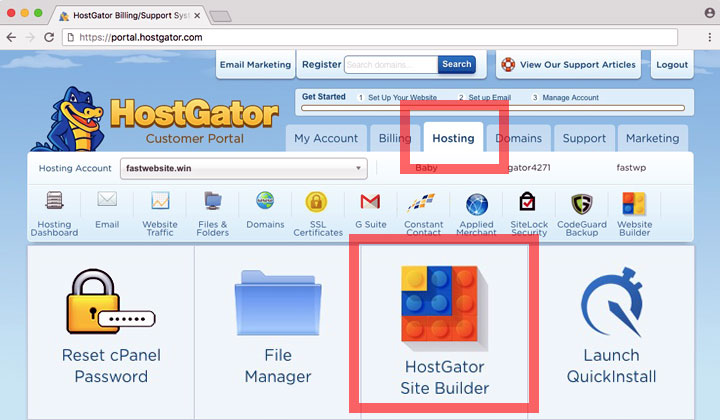The width and height of the screenshot is (720, 420).
Task: Select the Hosting tab
Action: pos(453,138)
